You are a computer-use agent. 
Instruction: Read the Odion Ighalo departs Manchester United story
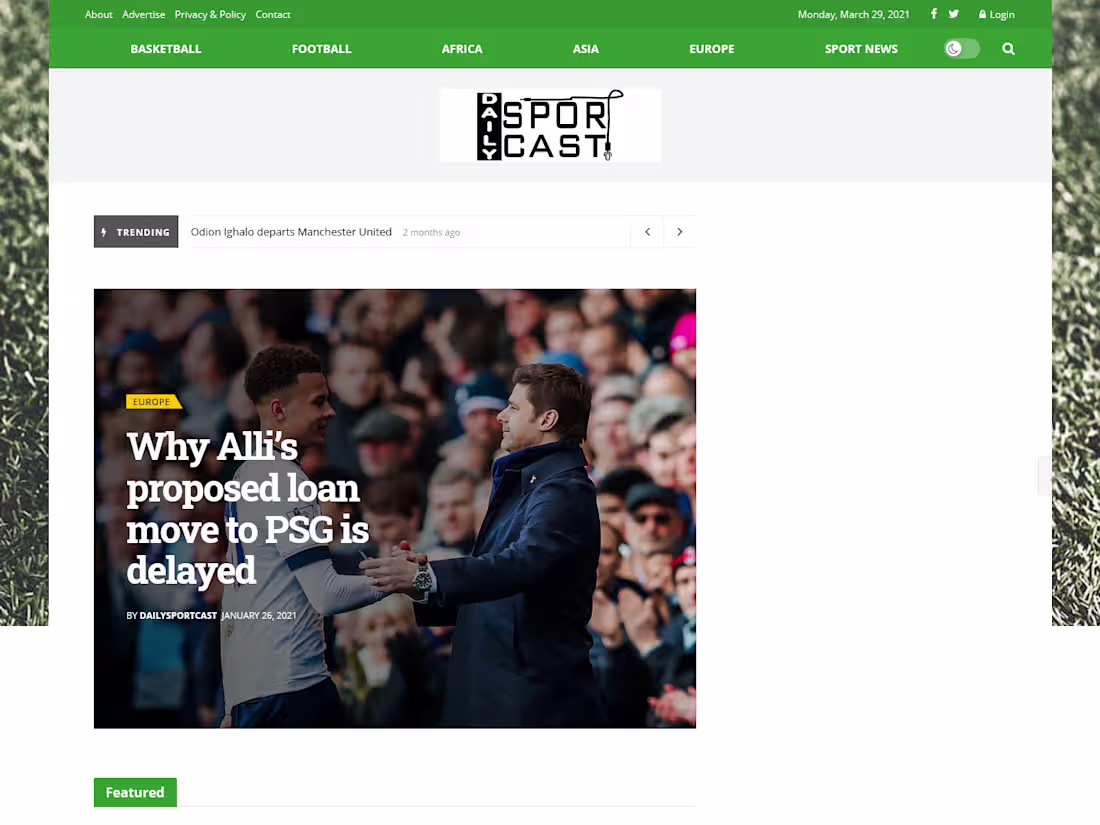pos(291,231)
